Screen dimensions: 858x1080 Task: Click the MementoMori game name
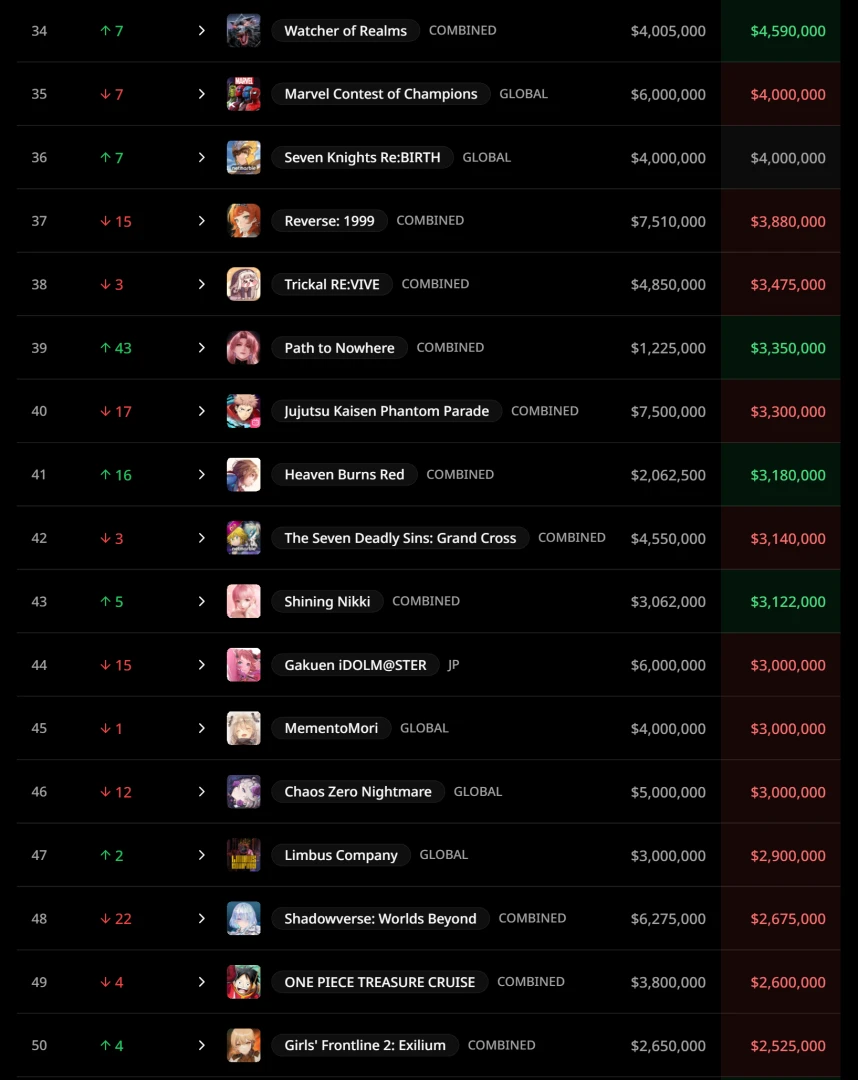pyautogui.click(x=331, y=728)
